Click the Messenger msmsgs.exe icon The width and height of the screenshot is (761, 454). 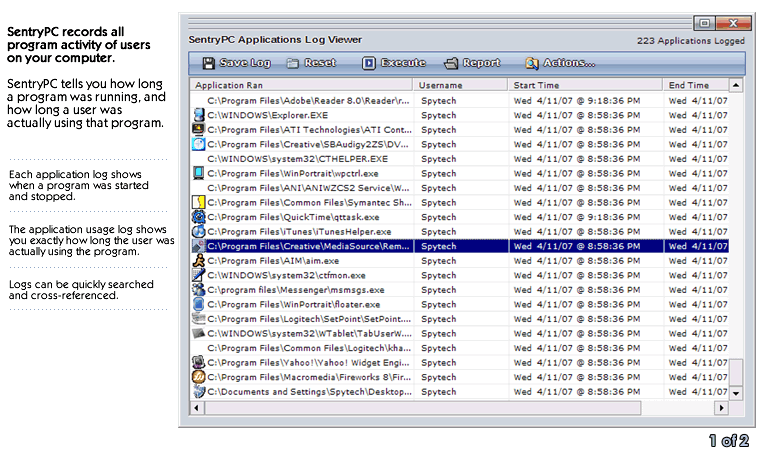[199, 290]
